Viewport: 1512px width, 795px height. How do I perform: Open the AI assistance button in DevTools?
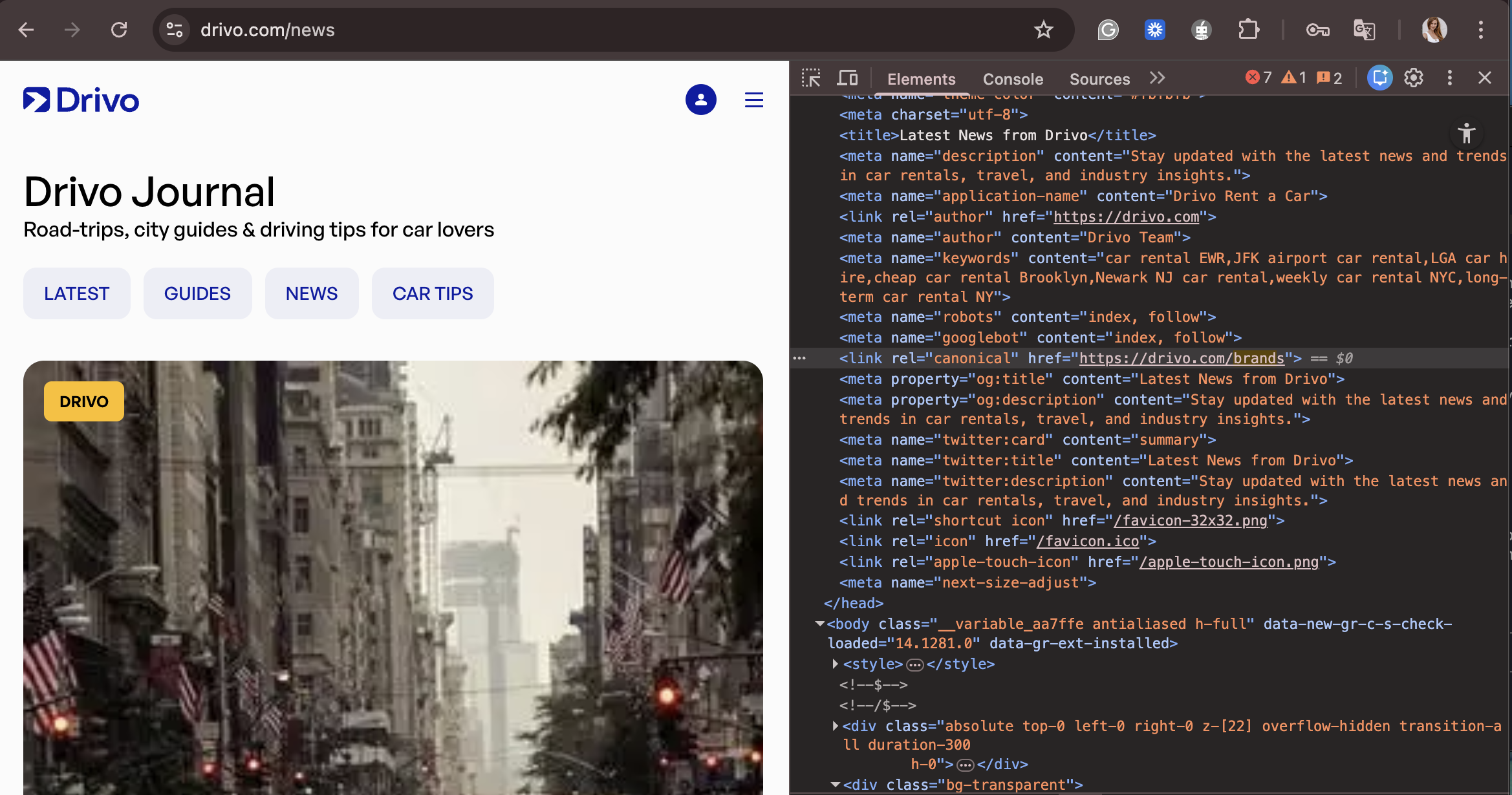(x=1379, y=78)
